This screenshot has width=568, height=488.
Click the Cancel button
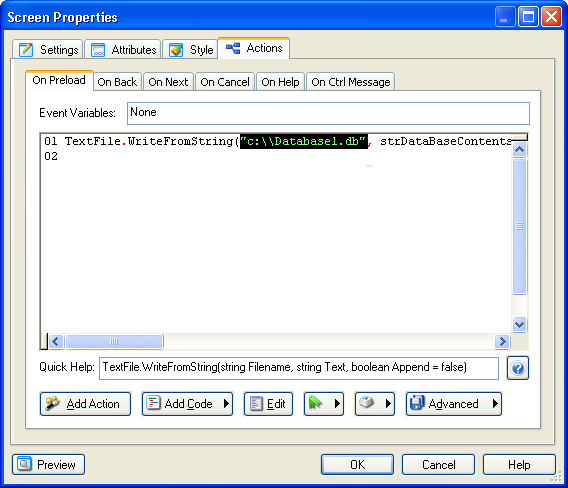(x=438, y=464)
